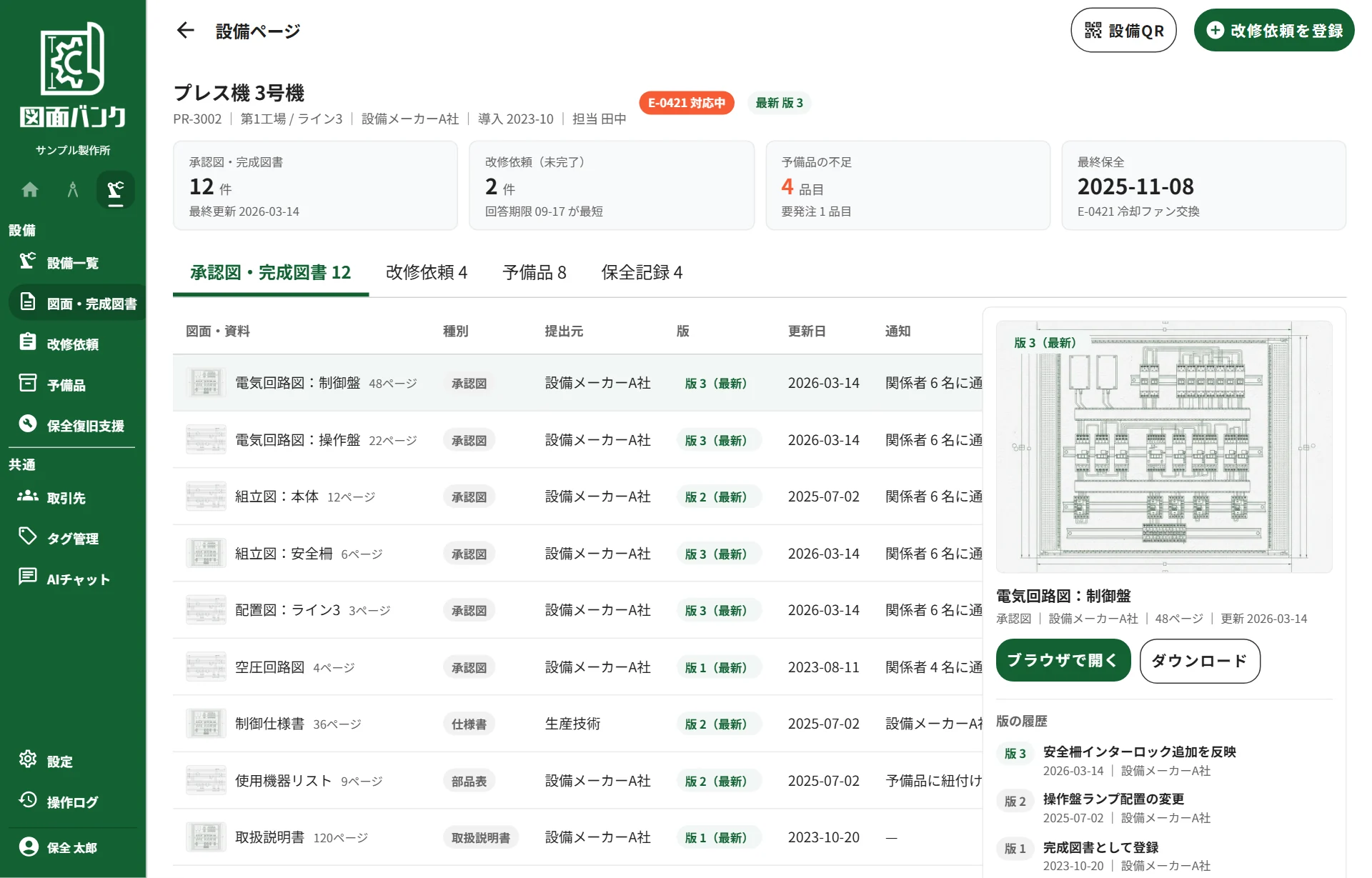Image resolution: width=1372 pixels, height=878 pixels.
Task: Switch to 承認図・完成図書 12 tab
Action: coord(271,273)
